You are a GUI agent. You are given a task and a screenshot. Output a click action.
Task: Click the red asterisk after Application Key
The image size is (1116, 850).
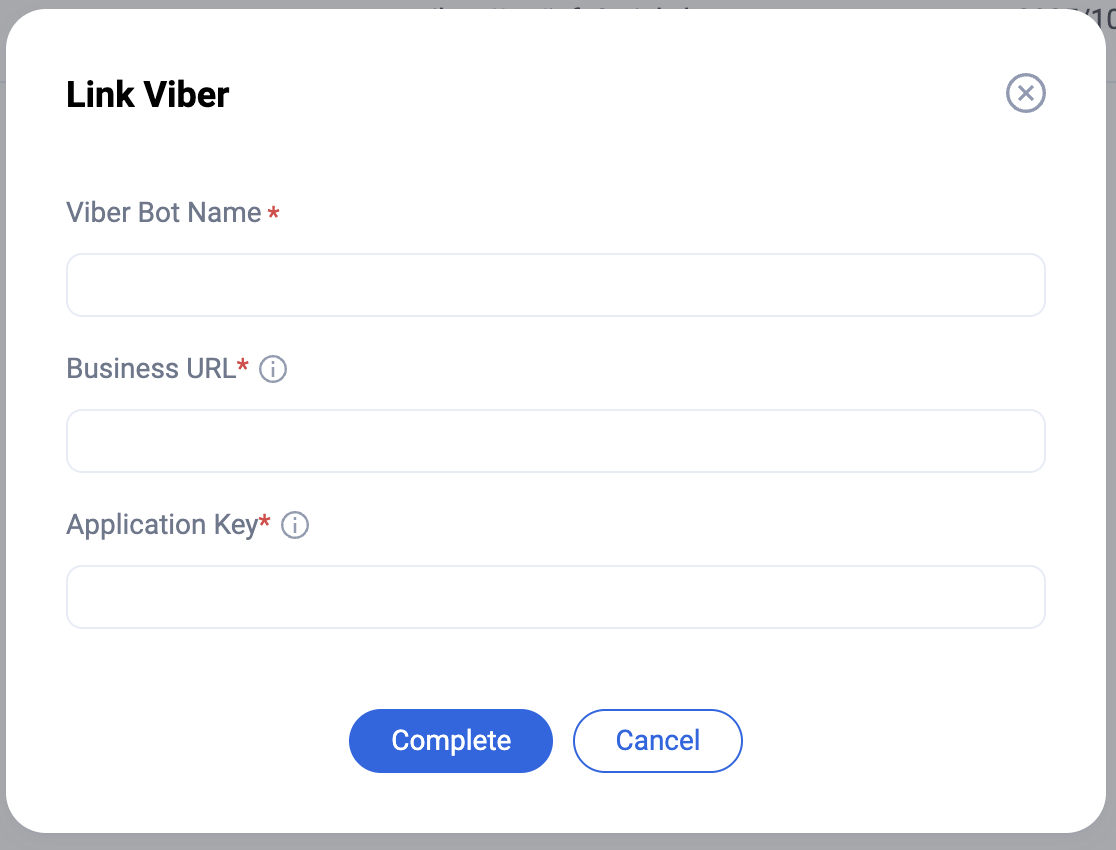point(265,522)
